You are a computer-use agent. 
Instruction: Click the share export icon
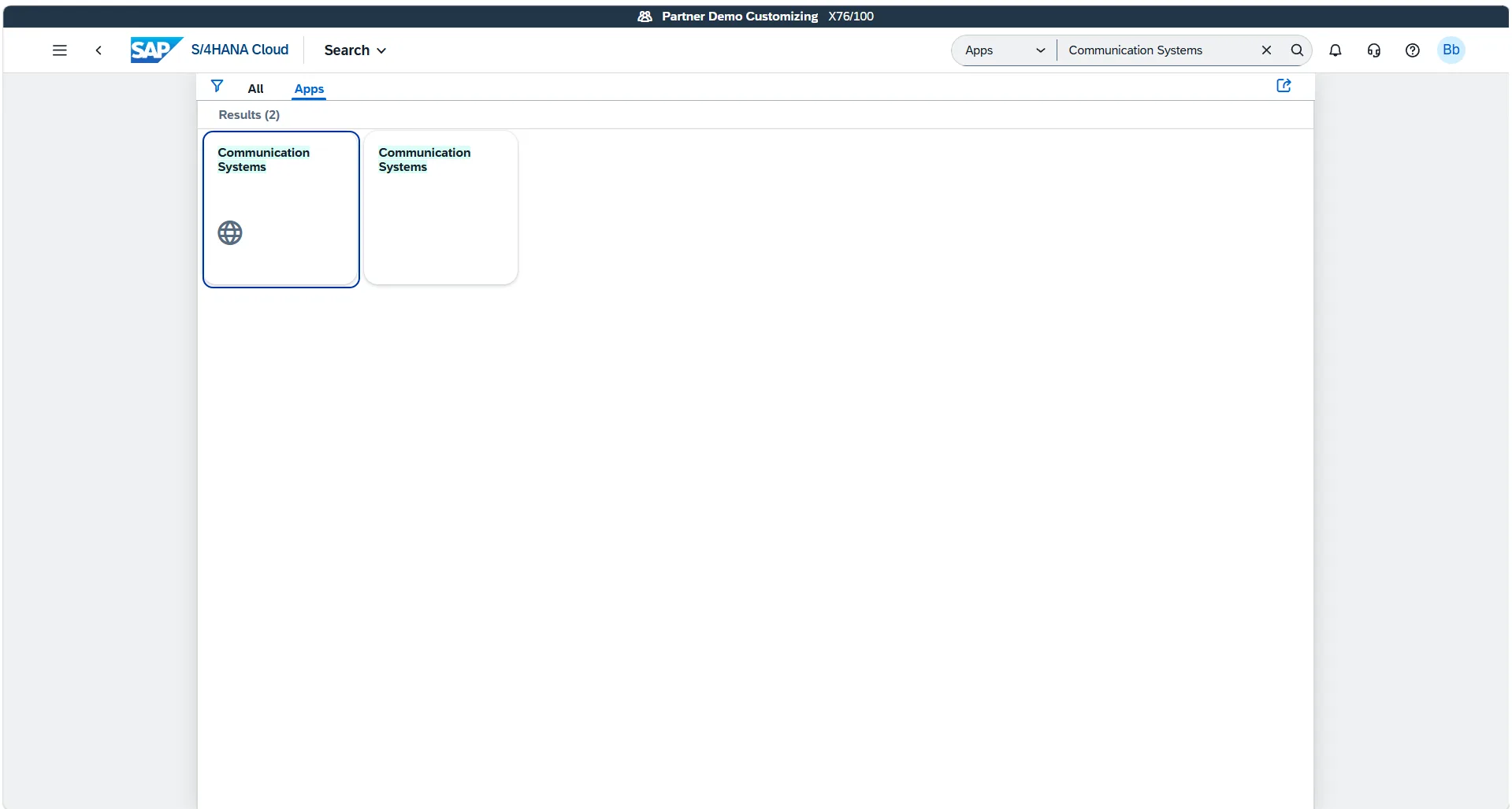(1284, 86)
